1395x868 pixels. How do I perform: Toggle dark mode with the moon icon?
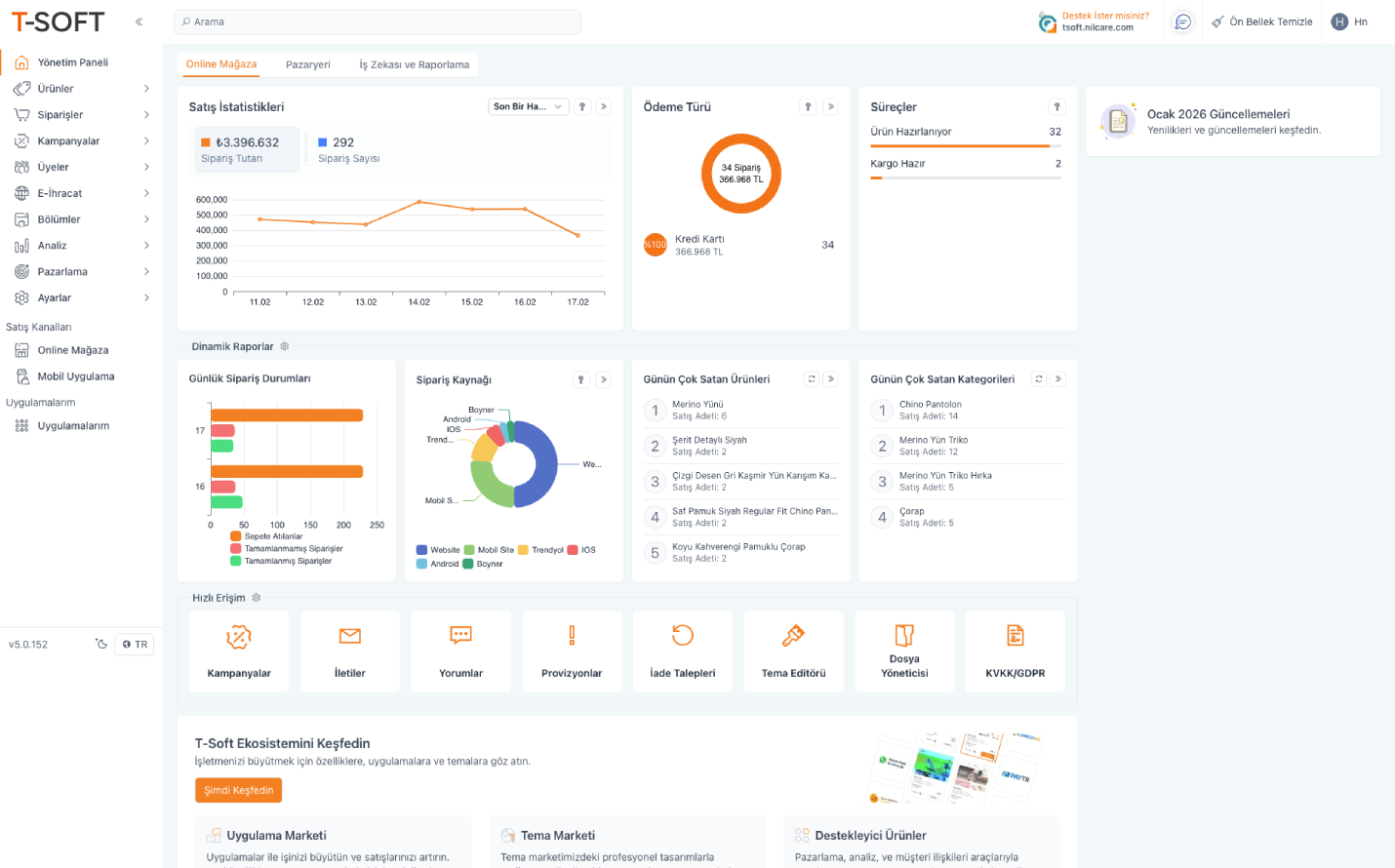tap(101, 644)
